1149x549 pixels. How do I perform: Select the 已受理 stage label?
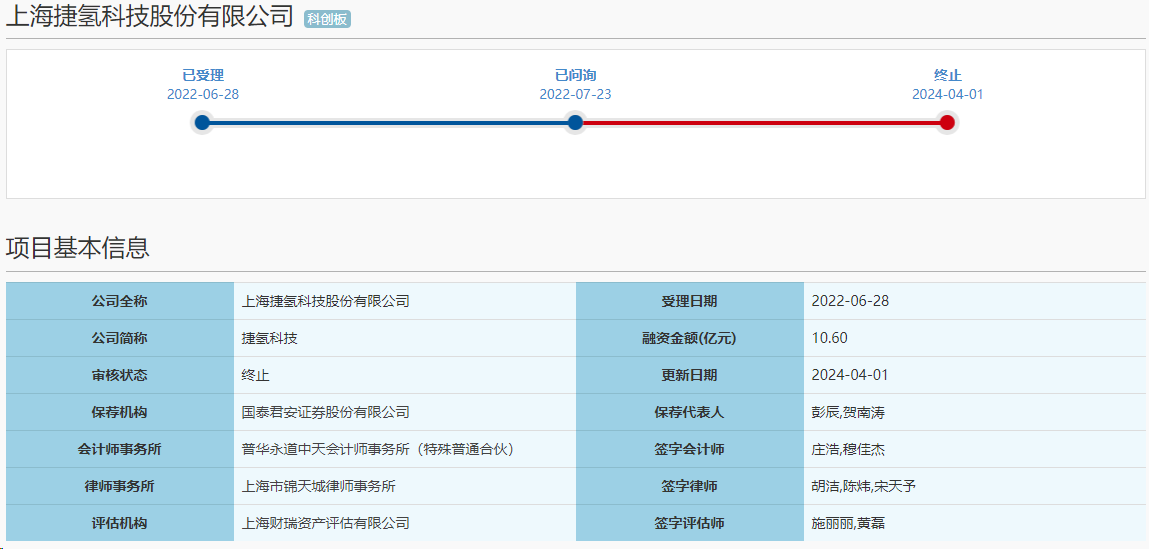(x=203, y=75)
